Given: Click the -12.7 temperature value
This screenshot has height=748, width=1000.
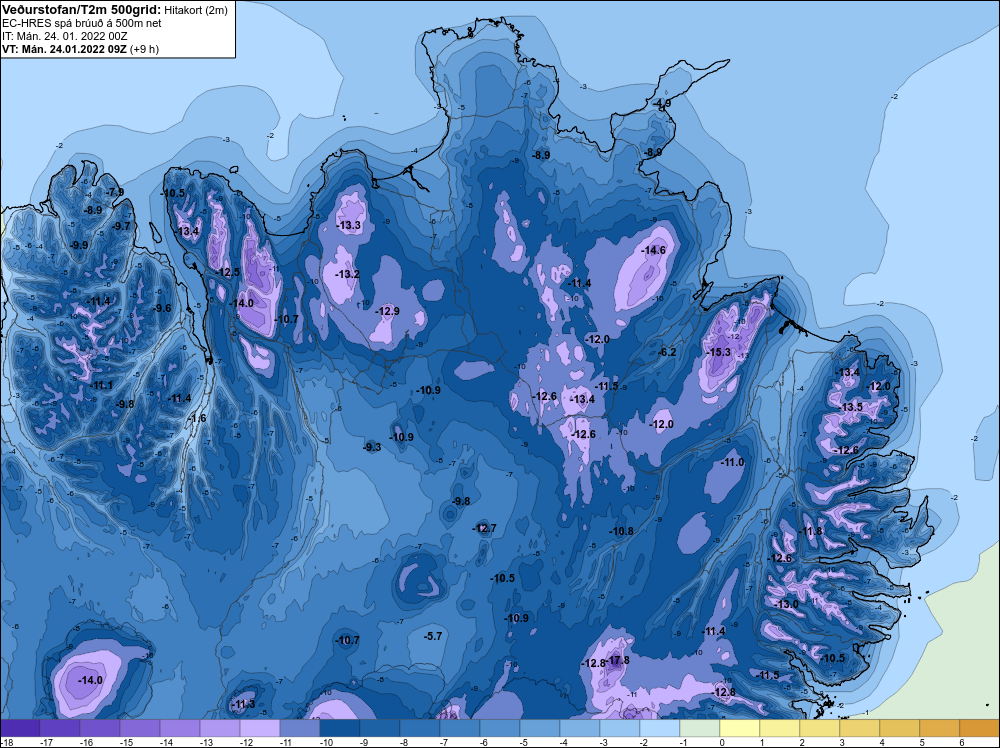Looking at the screenshot, I should pyautogui.click(x=485, y=529).
